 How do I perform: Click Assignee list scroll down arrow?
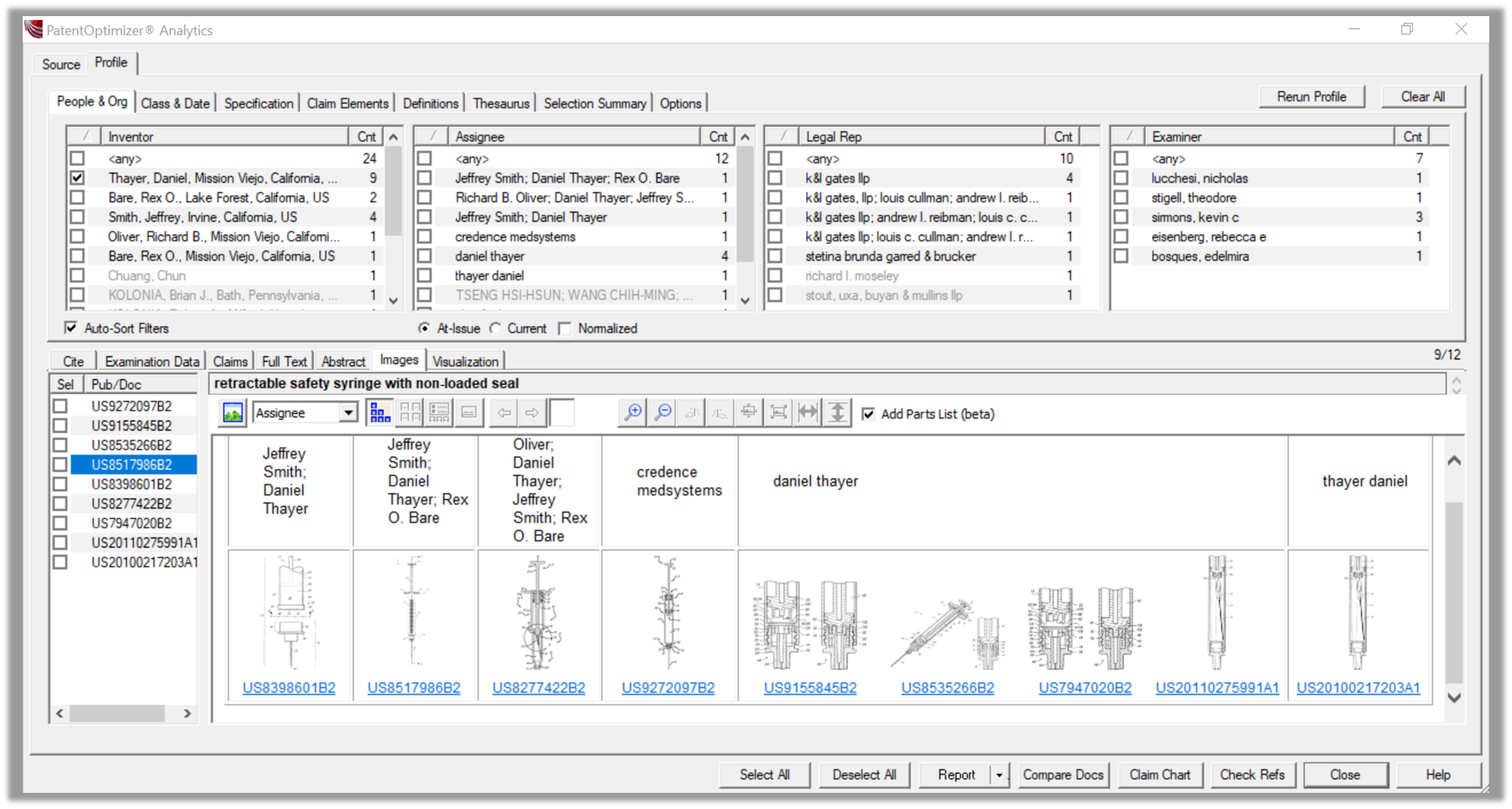(746, 301)
